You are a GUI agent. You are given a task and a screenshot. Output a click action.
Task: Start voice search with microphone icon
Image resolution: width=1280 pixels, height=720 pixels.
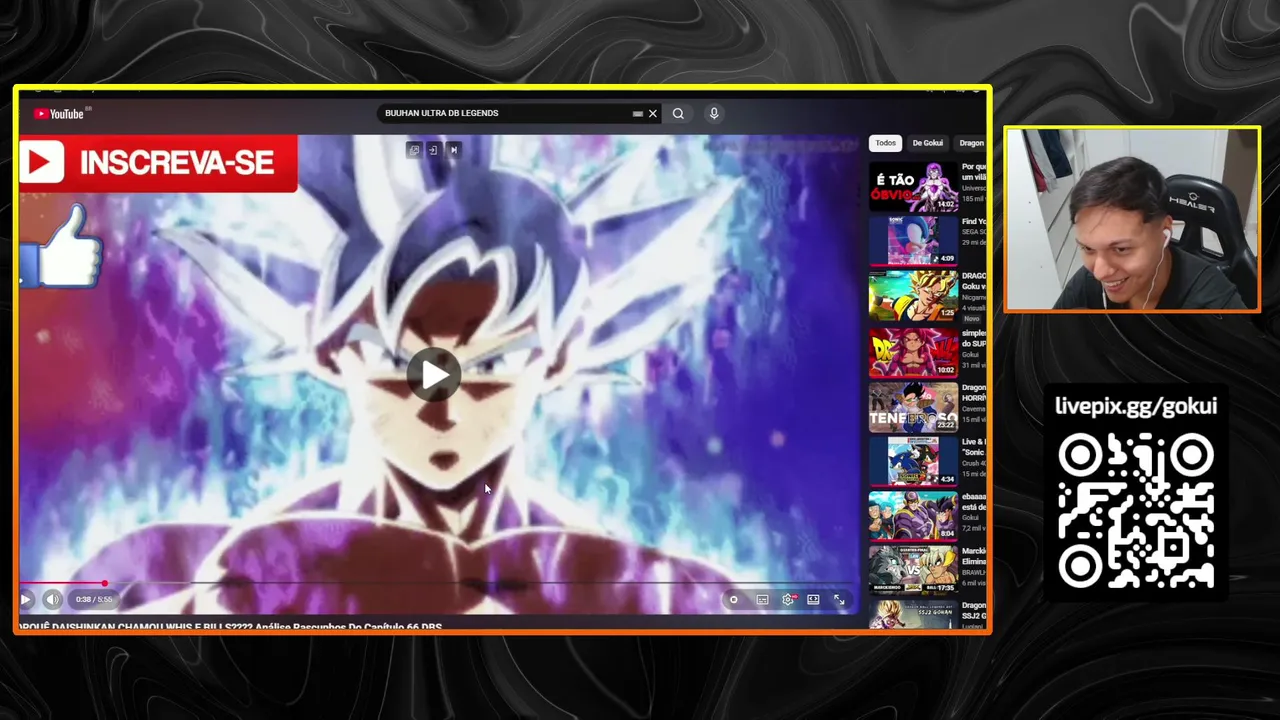tap(714, 113)
